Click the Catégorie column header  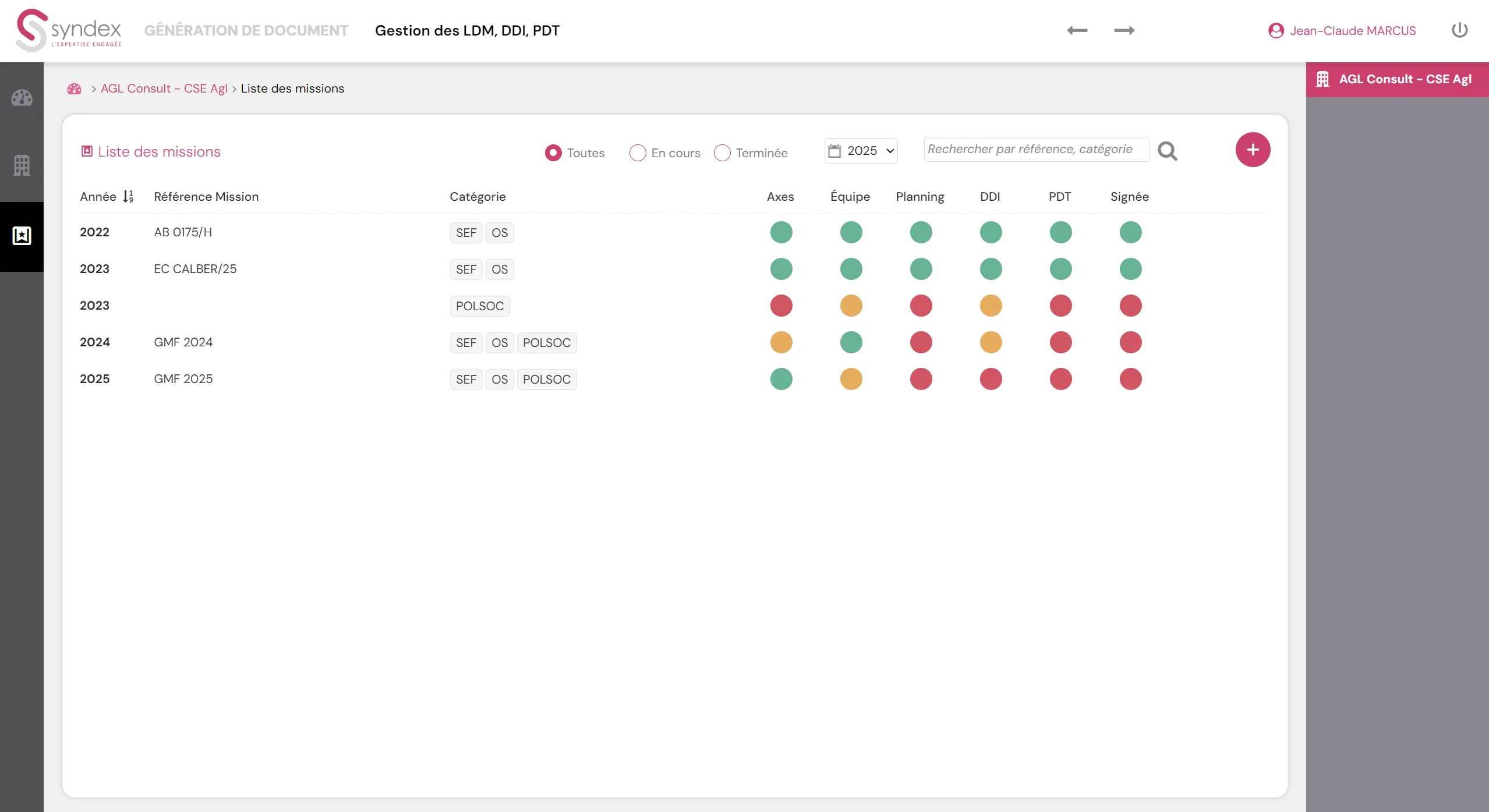tap(478, 197)
